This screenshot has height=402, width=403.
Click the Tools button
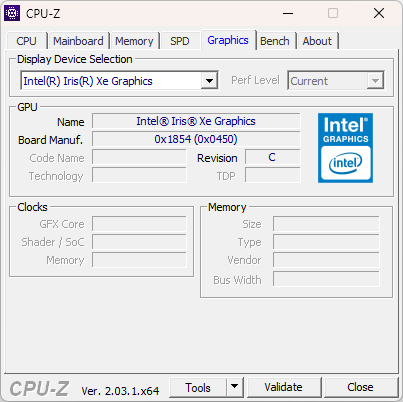[x=198, y=387]
